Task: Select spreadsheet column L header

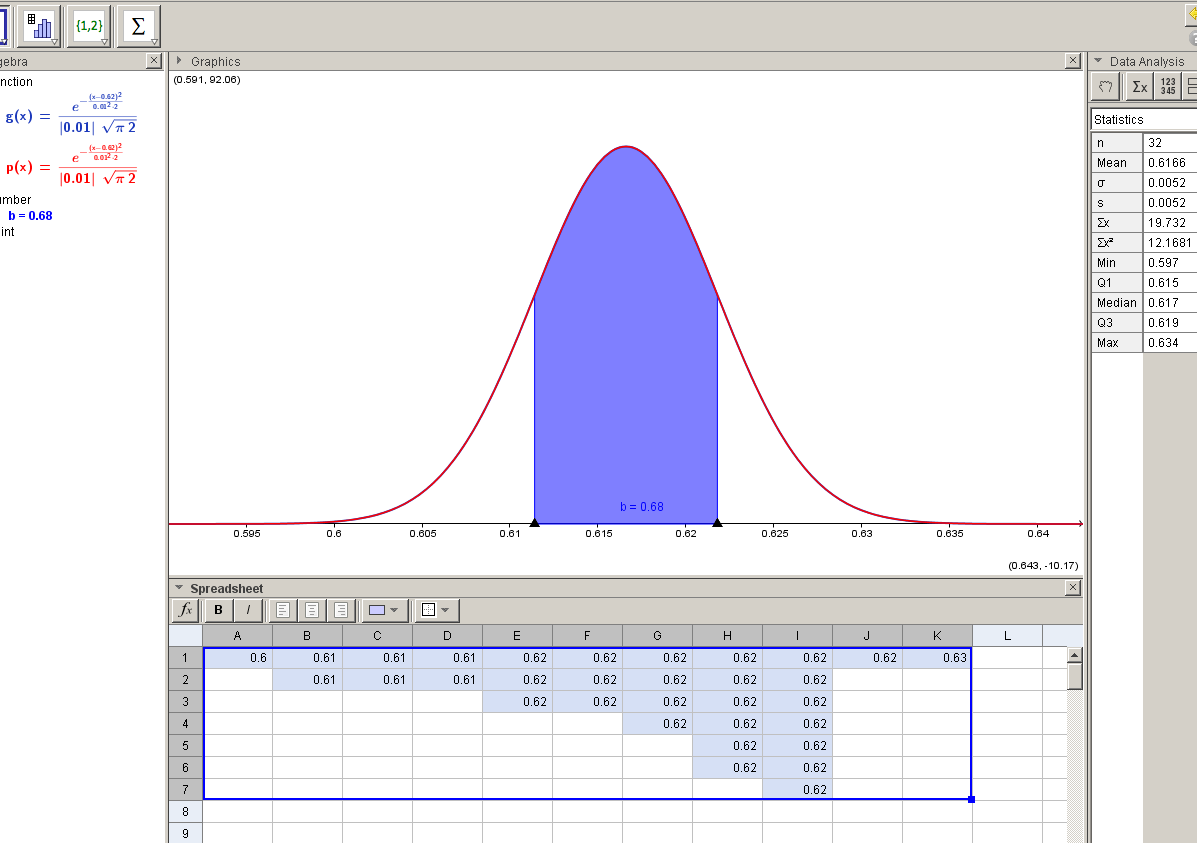Action: click(x=1007, y=635)
